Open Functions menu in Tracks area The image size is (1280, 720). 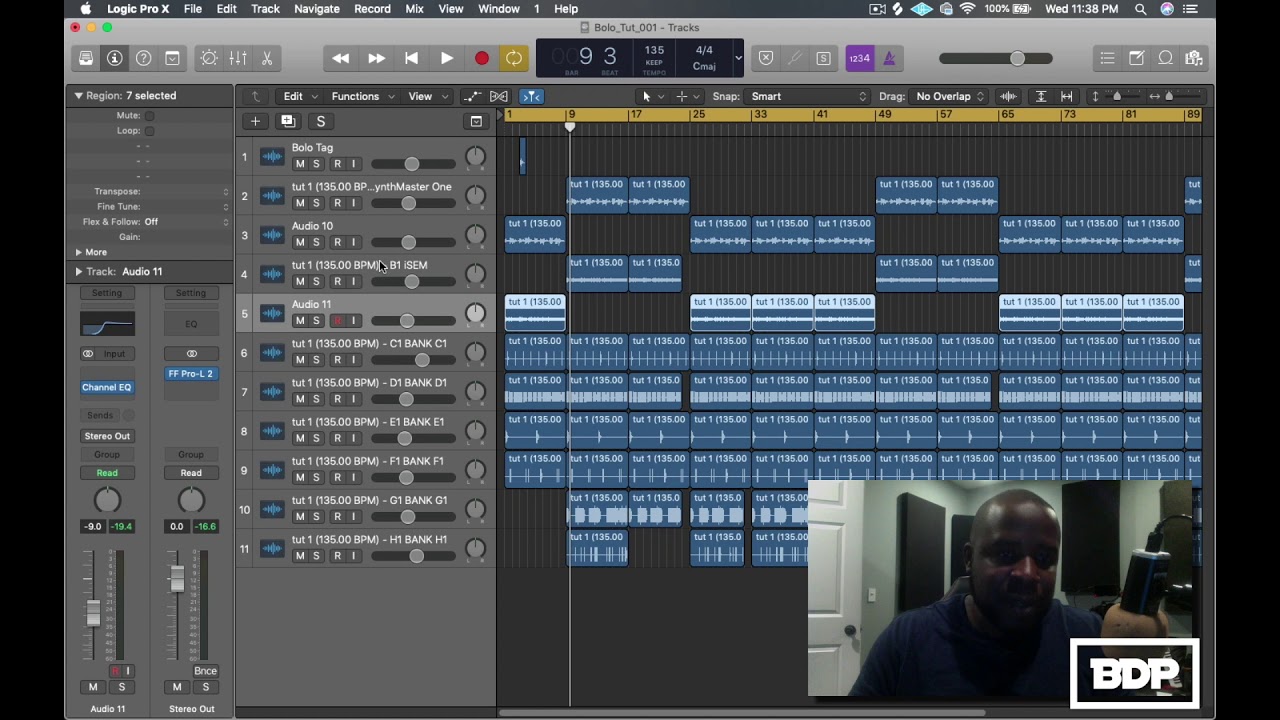click(x=363, y=96)
